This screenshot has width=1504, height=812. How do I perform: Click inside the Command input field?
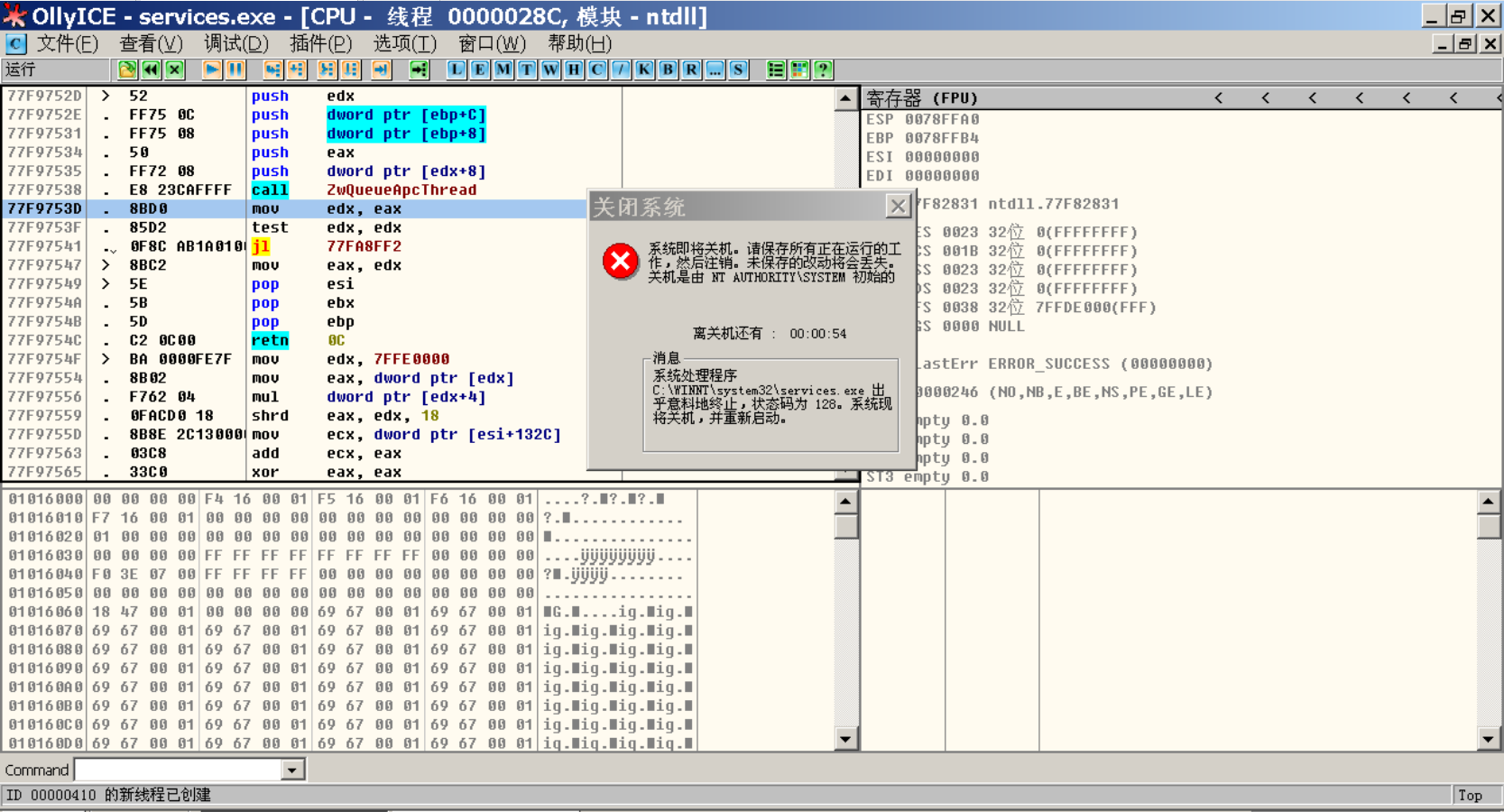click(x=180, y=770)
